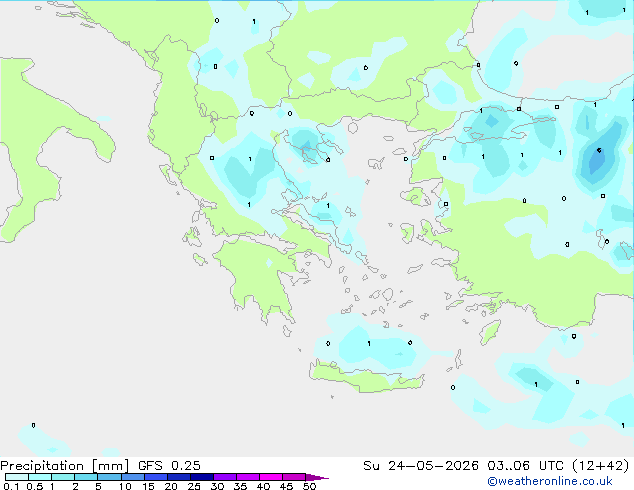This screenshot has height=490, width=634.
Task: Click the 20–25 mm dark blue swatch
Action: click(178, 477)
